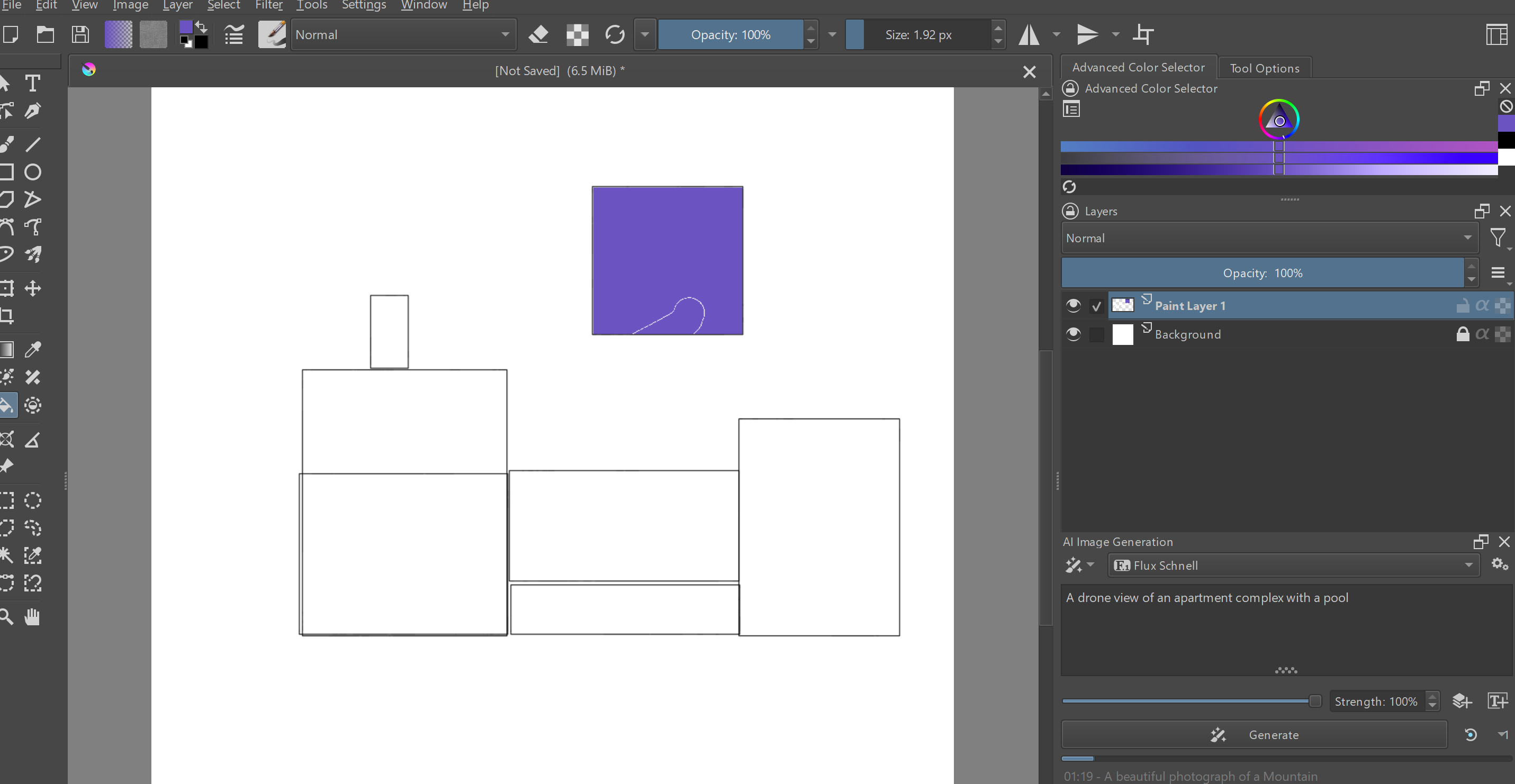Open the brush blending mode Normal dropdown
1515x784 pixels.
[x=402, y=35]
